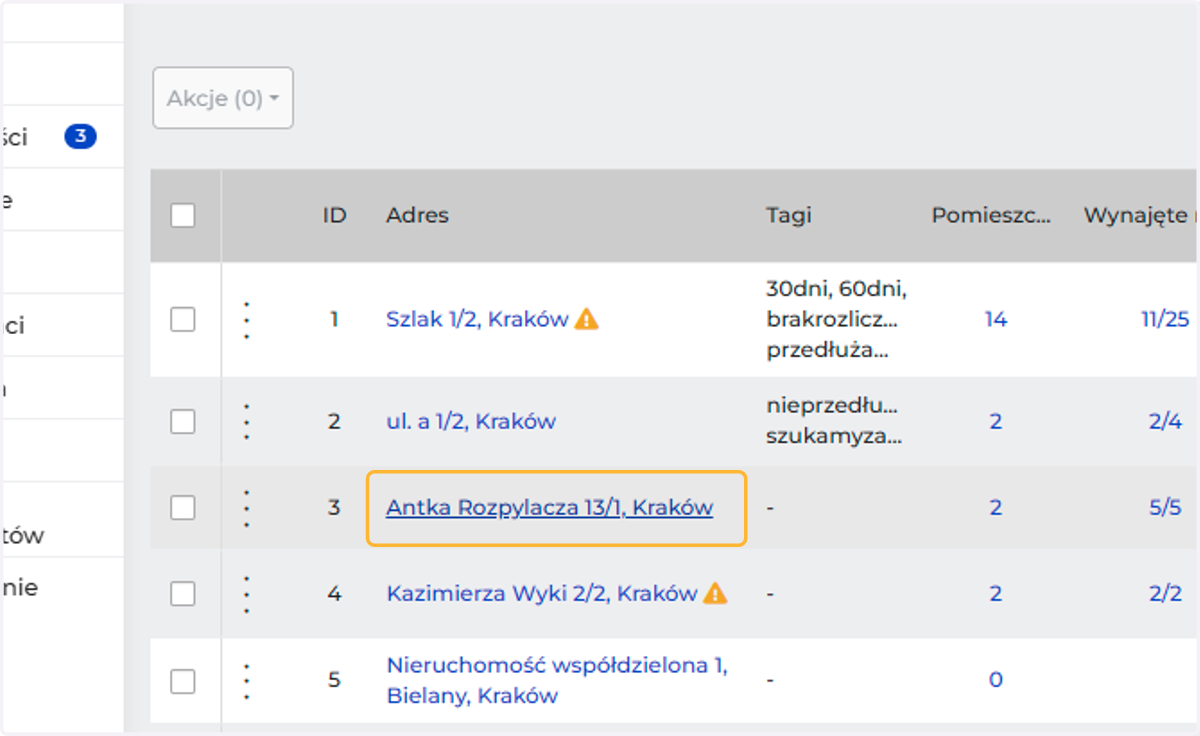The height and width of the screenshot is (736, 1200).
Task: Click ID cell 1
Action: 334,320
